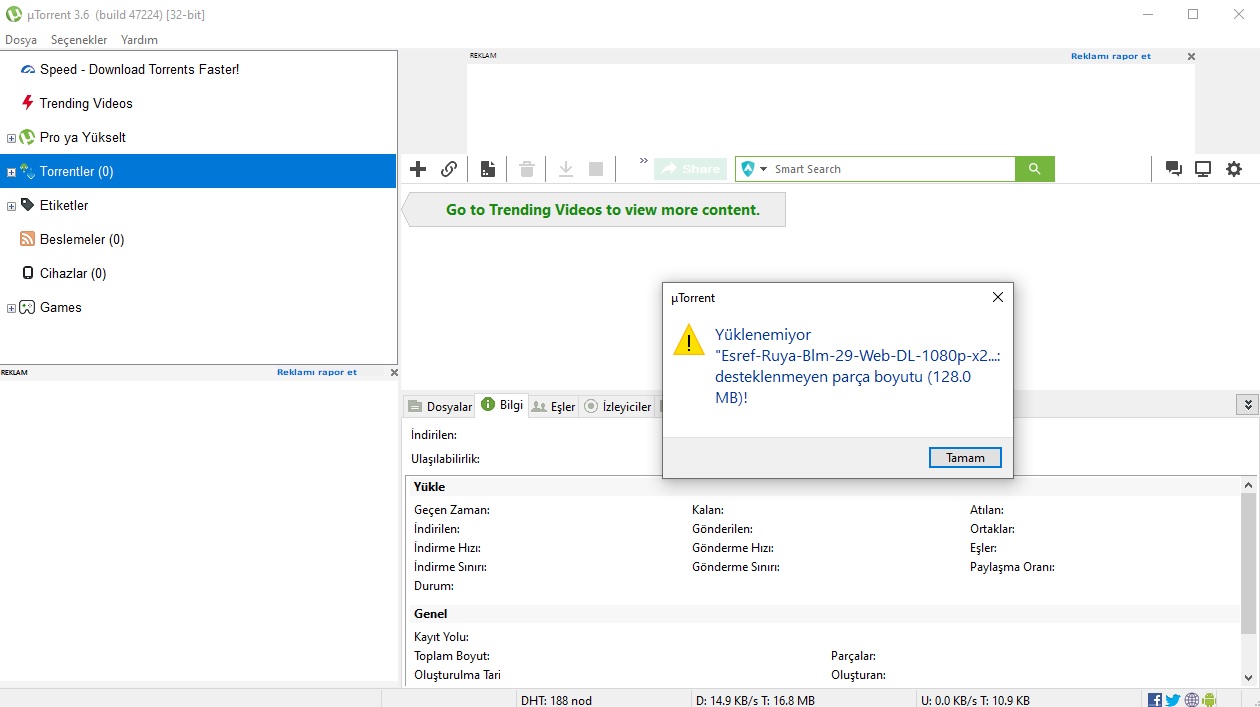This screenshot has height=707, width=1260.
Task: Click Reklamı rapor et in top ad
Action: 1110,56
